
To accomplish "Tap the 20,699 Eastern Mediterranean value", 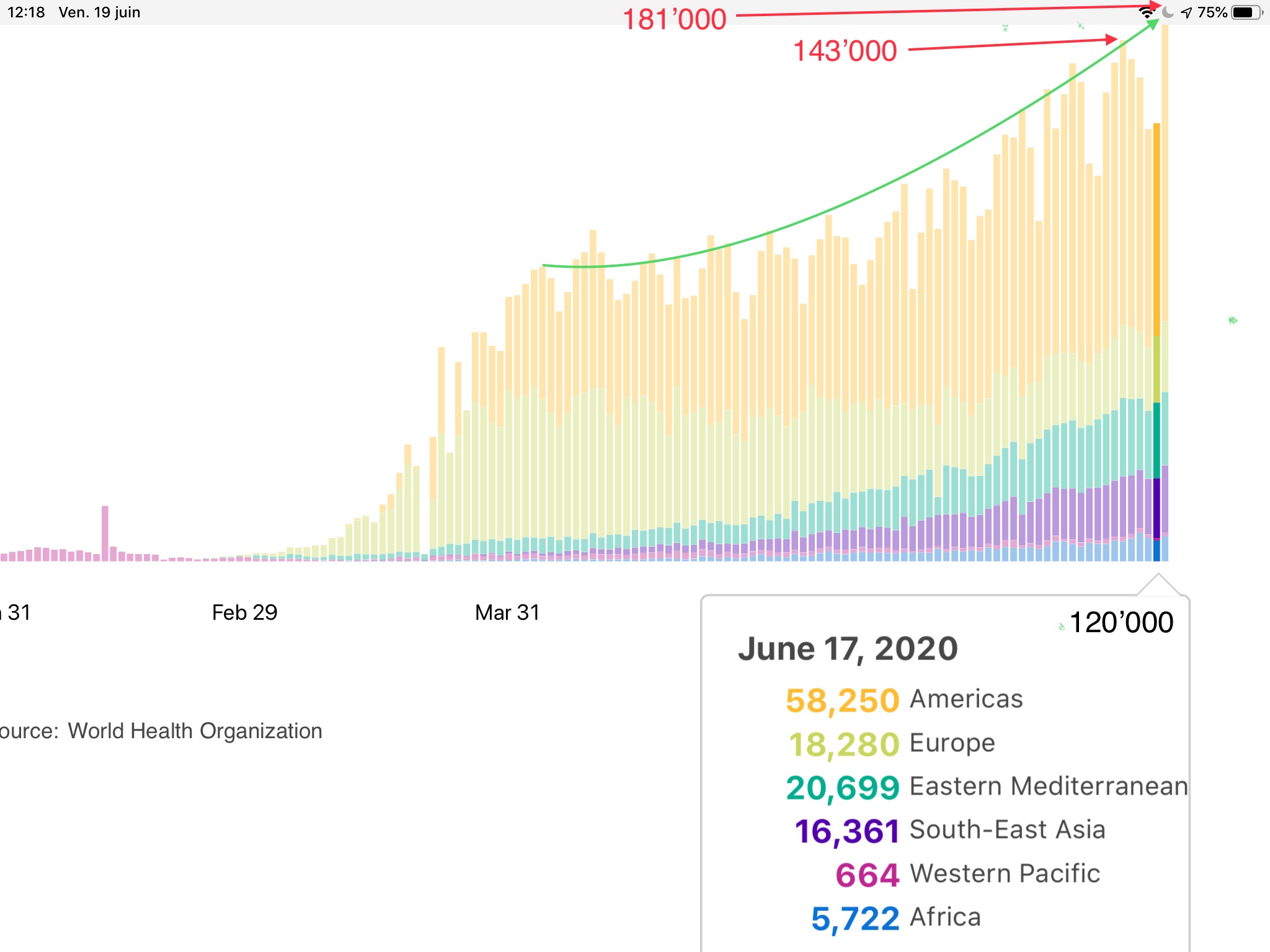I will pyautogui.click(x=842, y=788).
